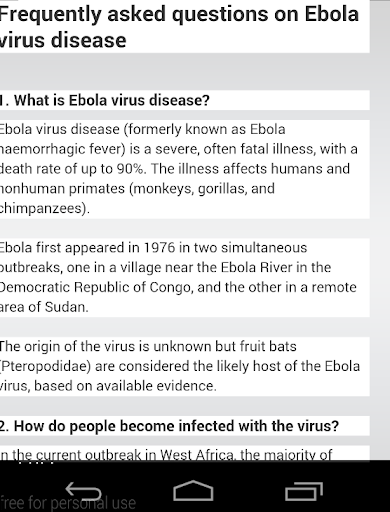Click the 'area of Sudan' line
The image size is (390, 512).
(x=44, y=307)
